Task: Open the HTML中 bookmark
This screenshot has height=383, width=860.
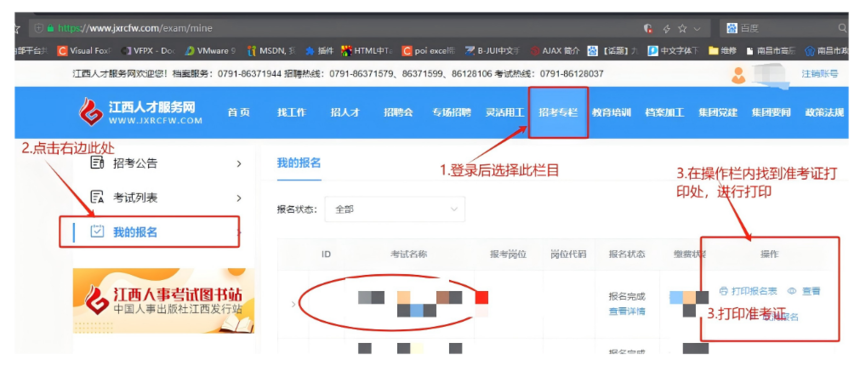Action: pos(367,50)
